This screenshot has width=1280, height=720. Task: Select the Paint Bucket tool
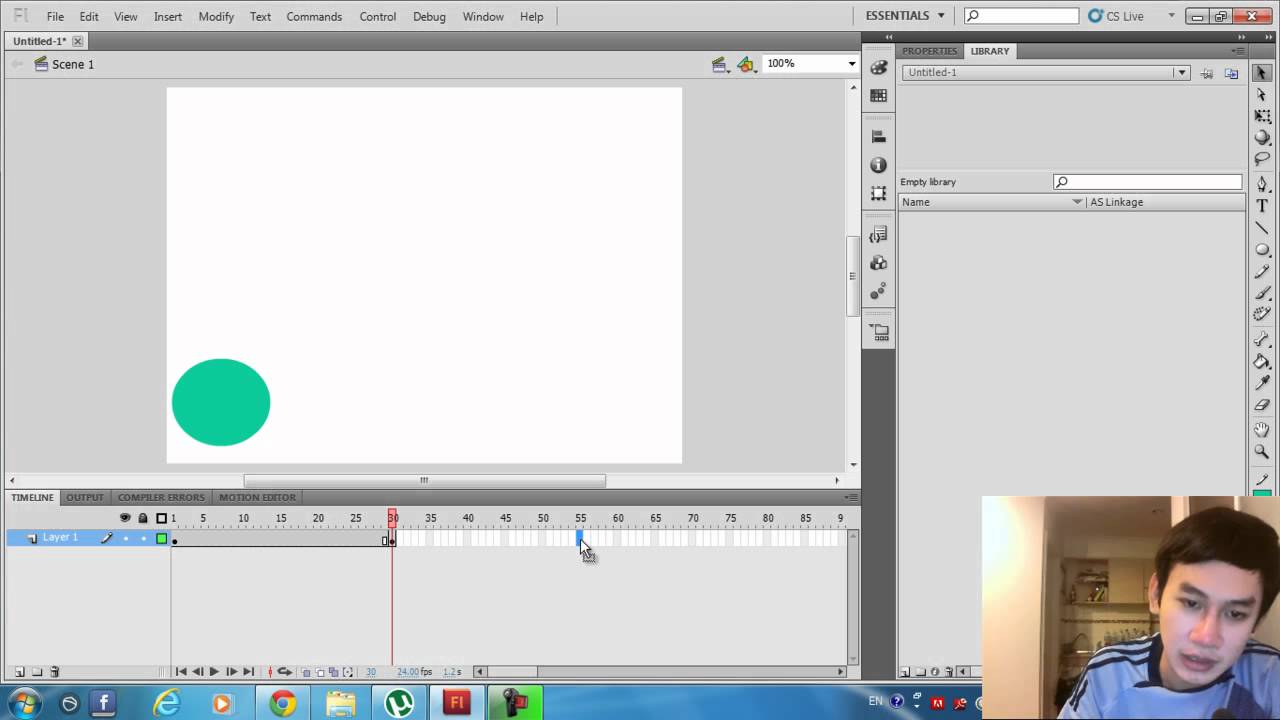(x=1262, y=362)
